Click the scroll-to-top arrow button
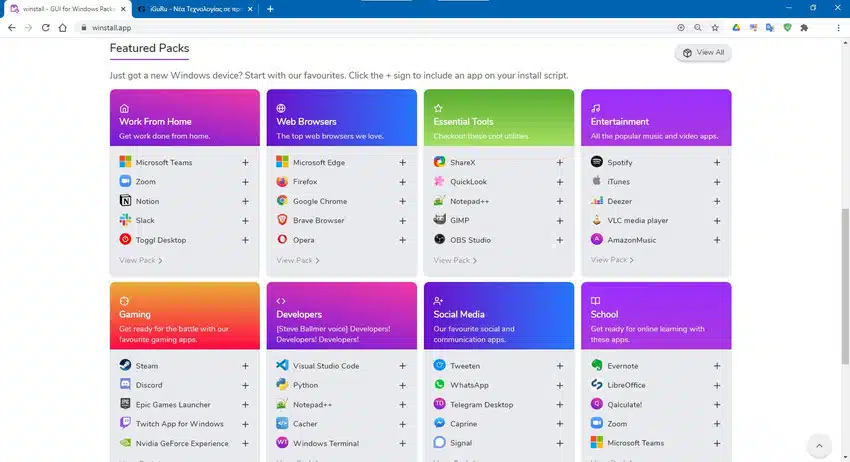The image size is (850, 462). [819, 446]
